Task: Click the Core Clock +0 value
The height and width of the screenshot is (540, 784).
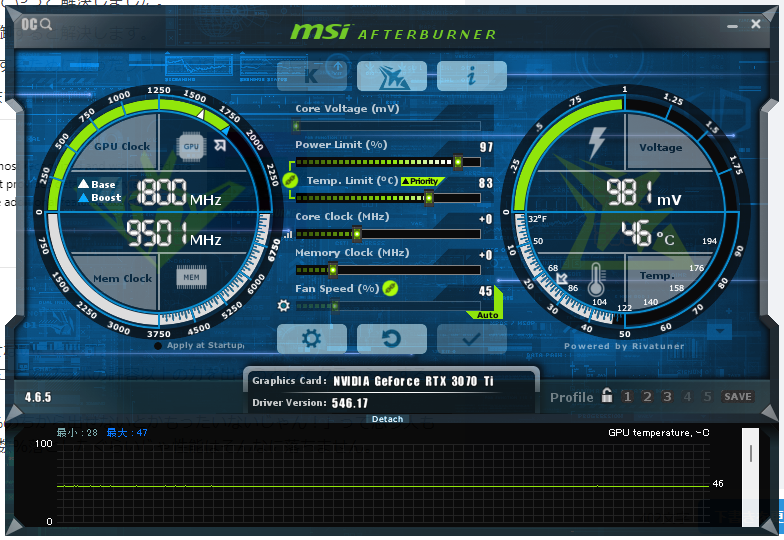Action: [x=486, y=219]
